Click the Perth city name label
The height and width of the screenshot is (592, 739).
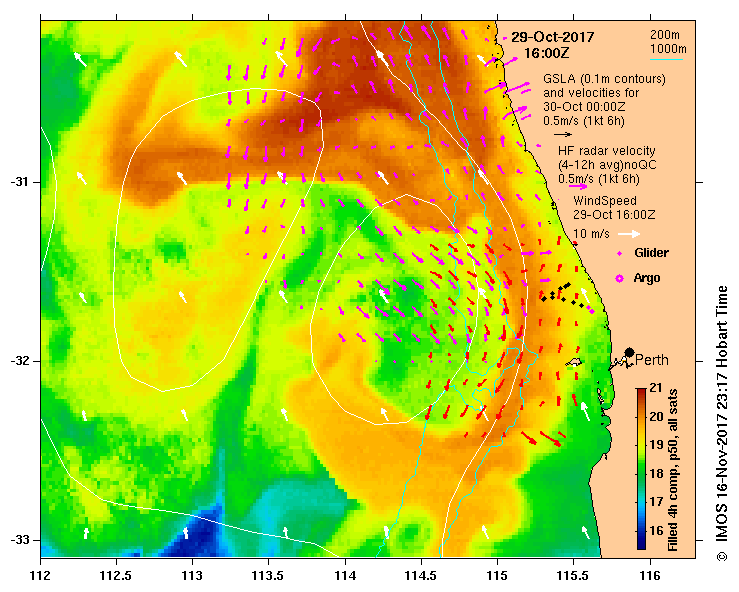coord(652,360)
